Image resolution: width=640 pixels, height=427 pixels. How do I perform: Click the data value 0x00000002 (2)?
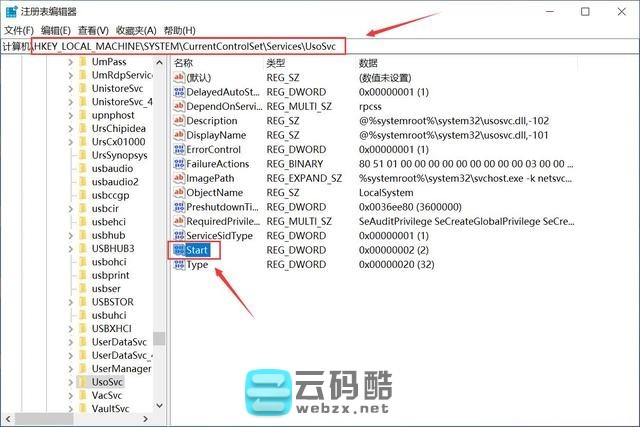coord(393,250)
